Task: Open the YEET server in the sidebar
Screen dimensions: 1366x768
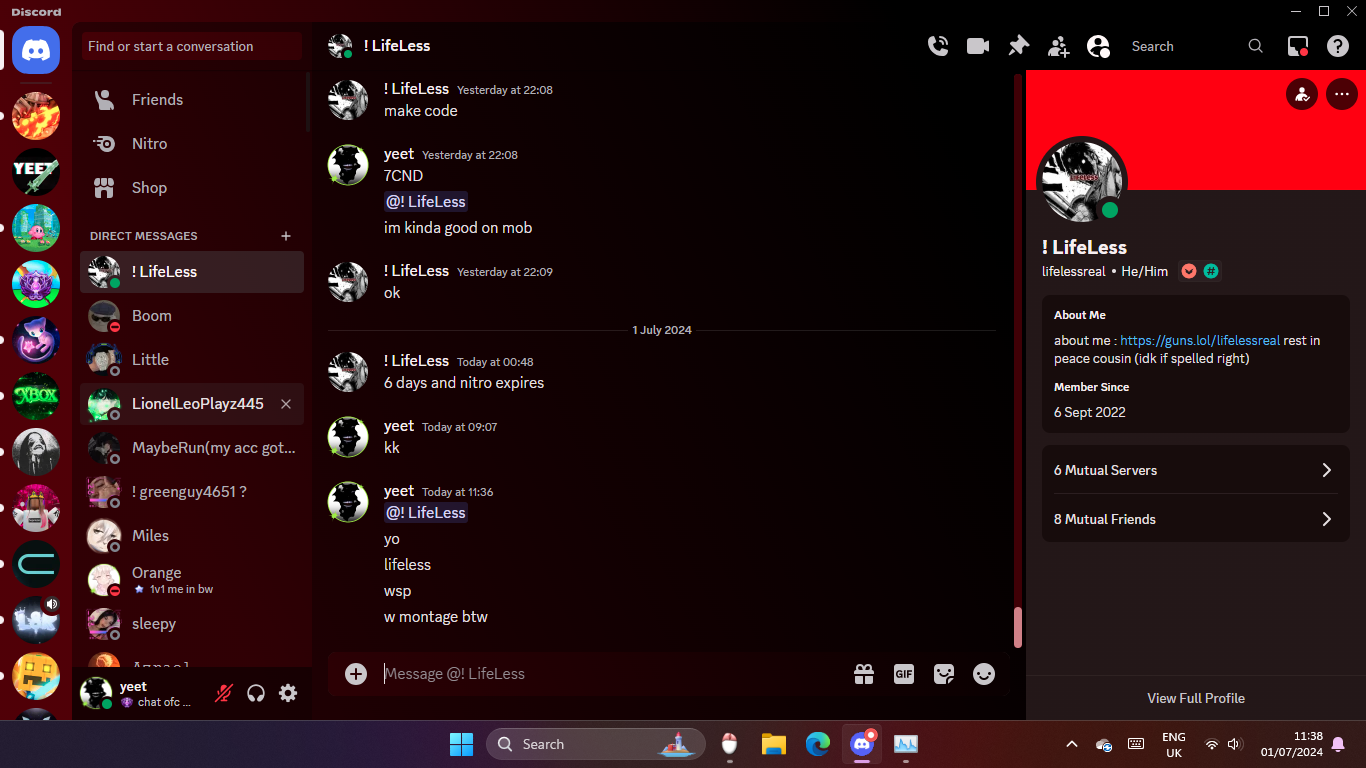Action: (36, 172)
